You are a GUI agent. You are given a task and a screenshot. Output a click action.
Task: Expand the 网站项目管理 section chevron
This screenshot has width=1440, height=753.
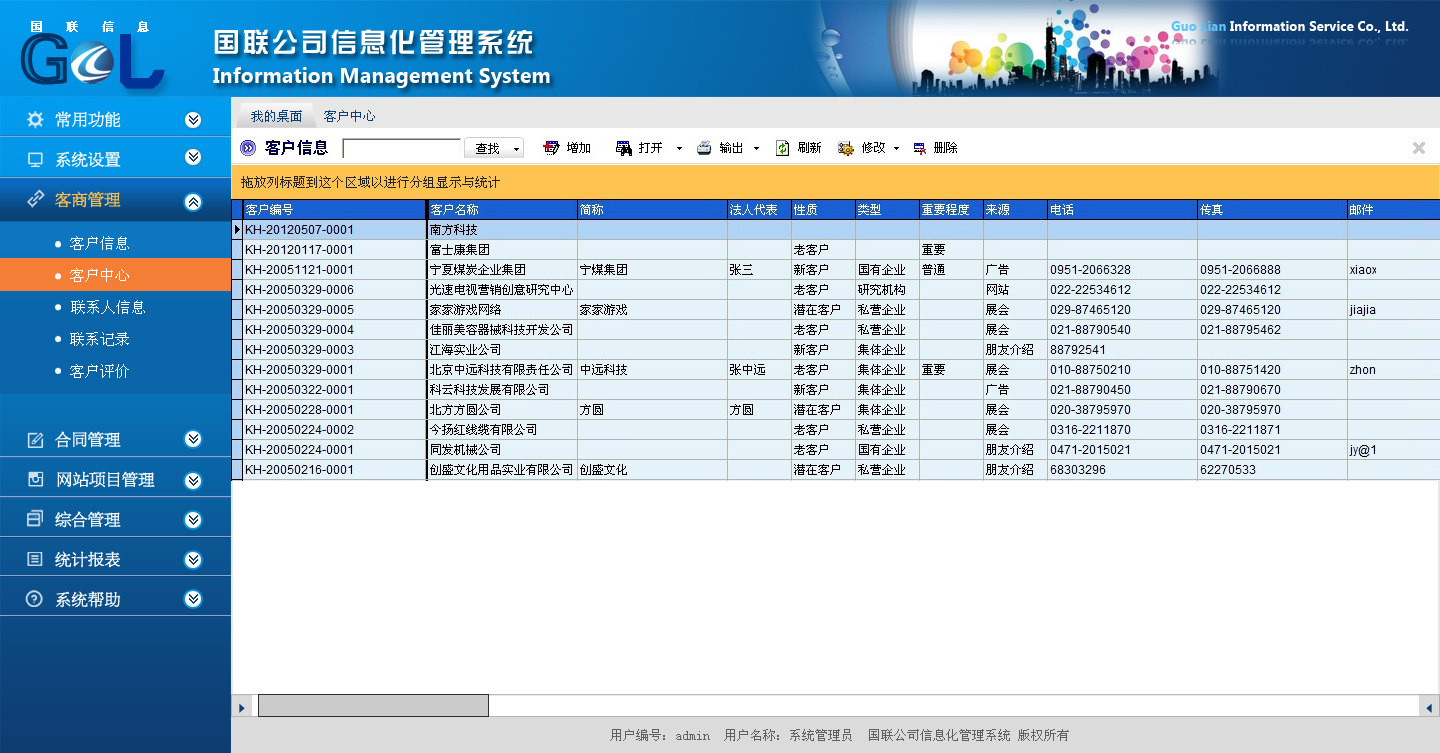[193, 480]
